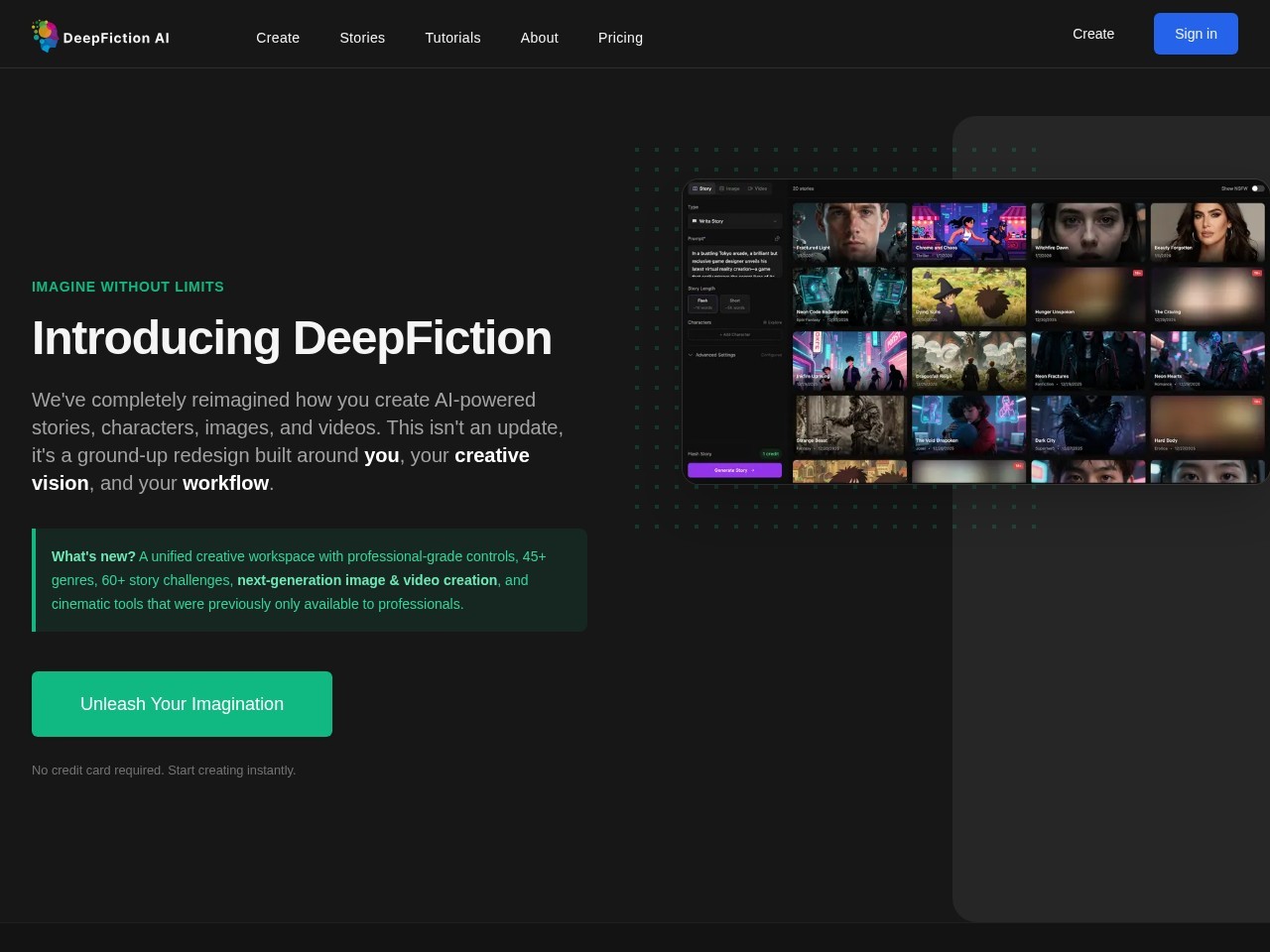This screenshot has width=1270, height=952.
Task: Open the Neon Code Redemption story card
Action: pyautogui.click(x=850, y=297)
